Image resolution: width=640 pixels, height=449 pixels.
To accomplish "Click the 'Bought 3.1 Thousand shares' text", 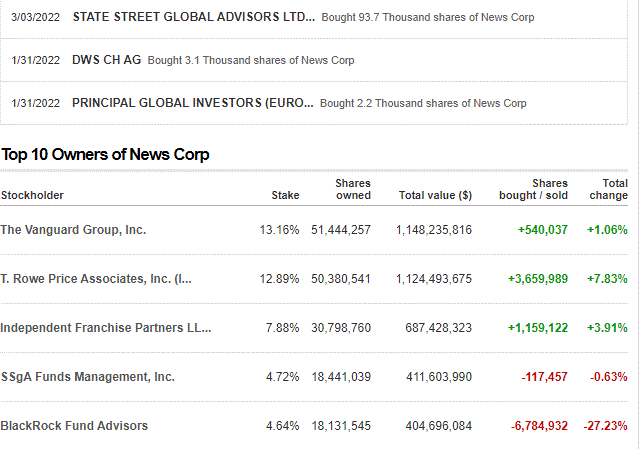I will point(250,60).
